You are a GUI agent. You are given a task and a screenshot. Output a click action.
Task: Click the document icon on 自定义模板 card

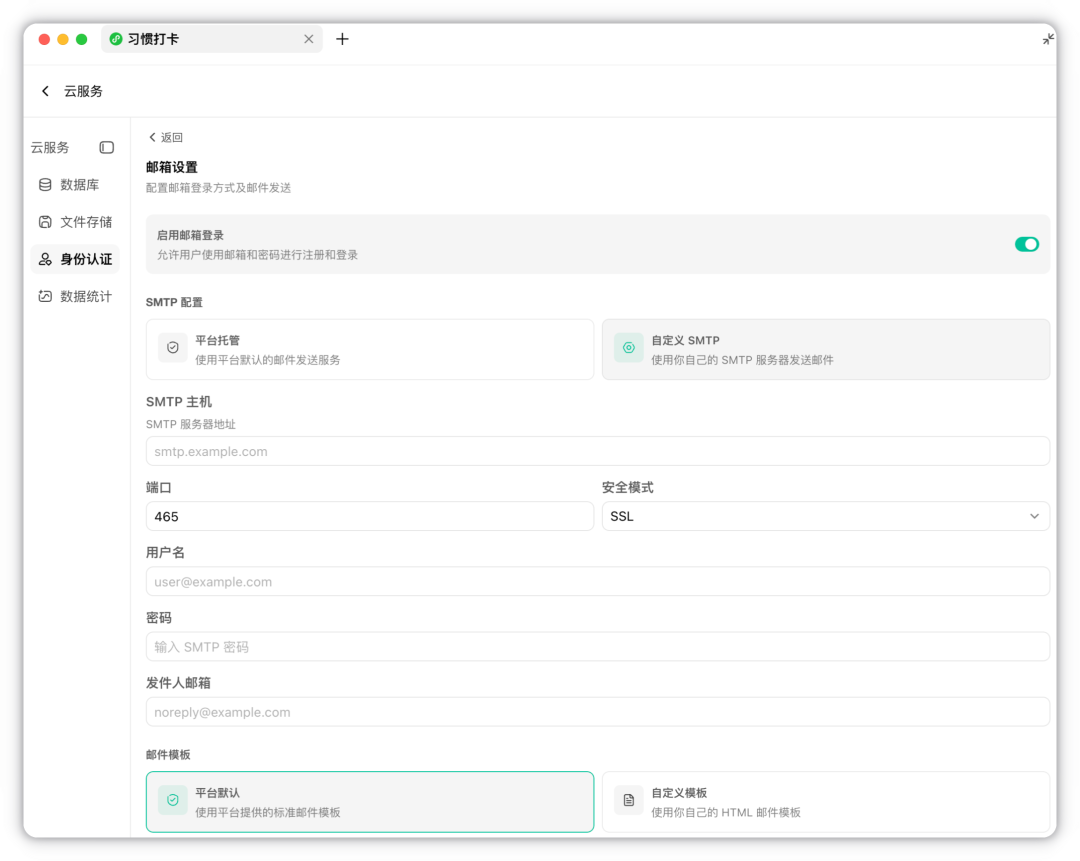pos(629,800)
